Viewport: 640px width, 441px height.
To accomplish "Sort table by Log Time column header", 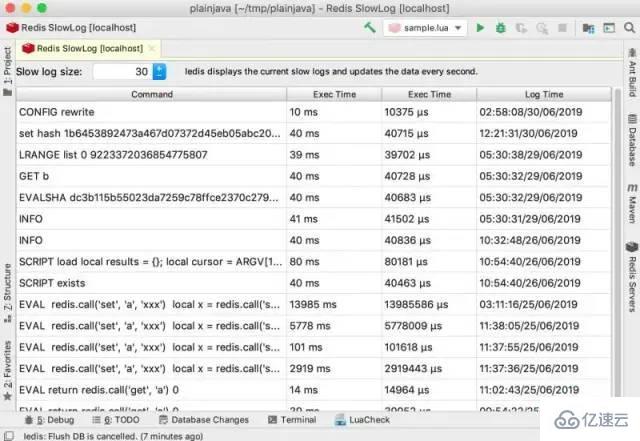I will click(x=543, y=94).
